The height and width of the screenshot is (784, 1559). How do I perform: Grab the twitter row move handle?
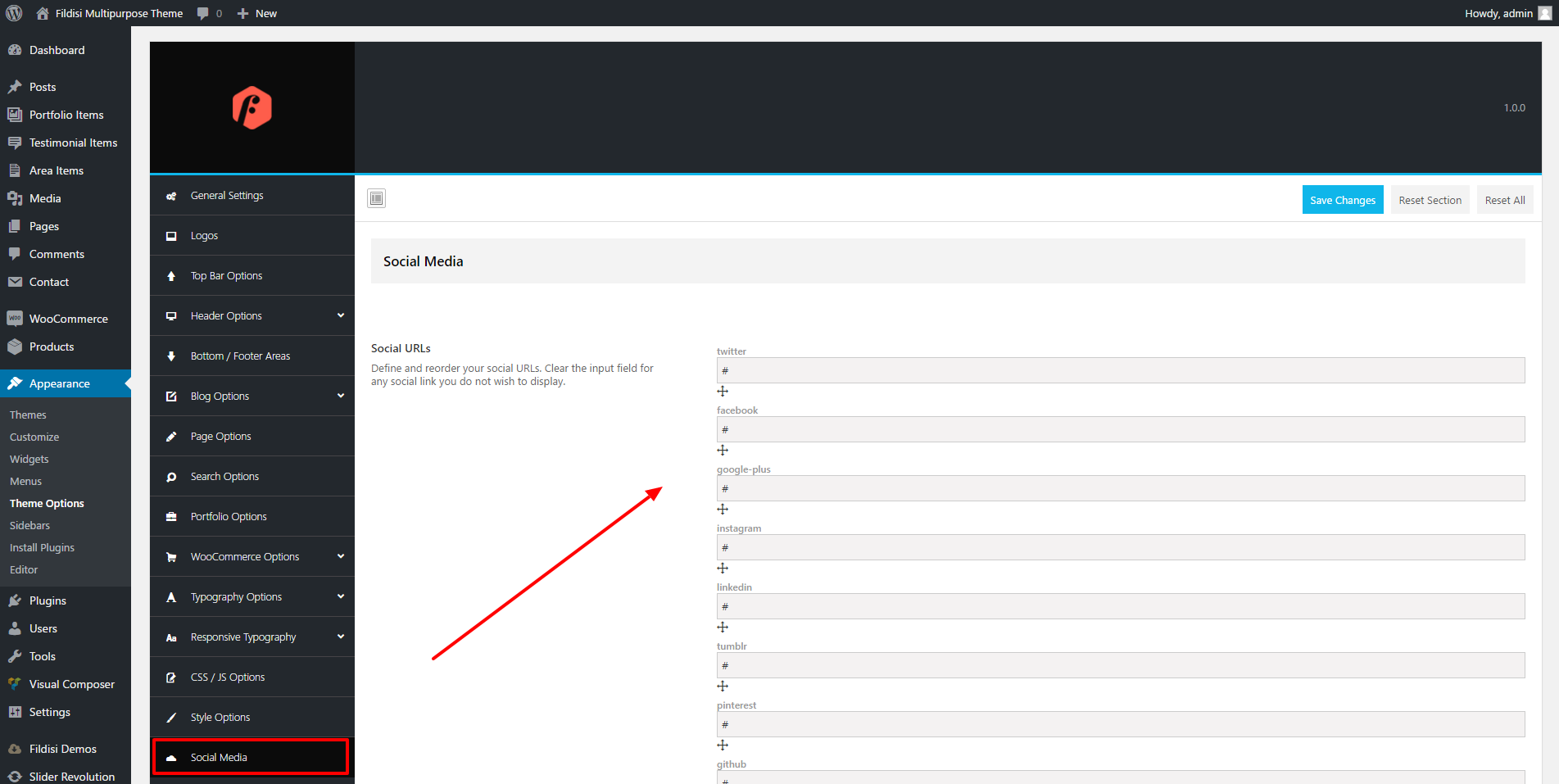[723, 392]
